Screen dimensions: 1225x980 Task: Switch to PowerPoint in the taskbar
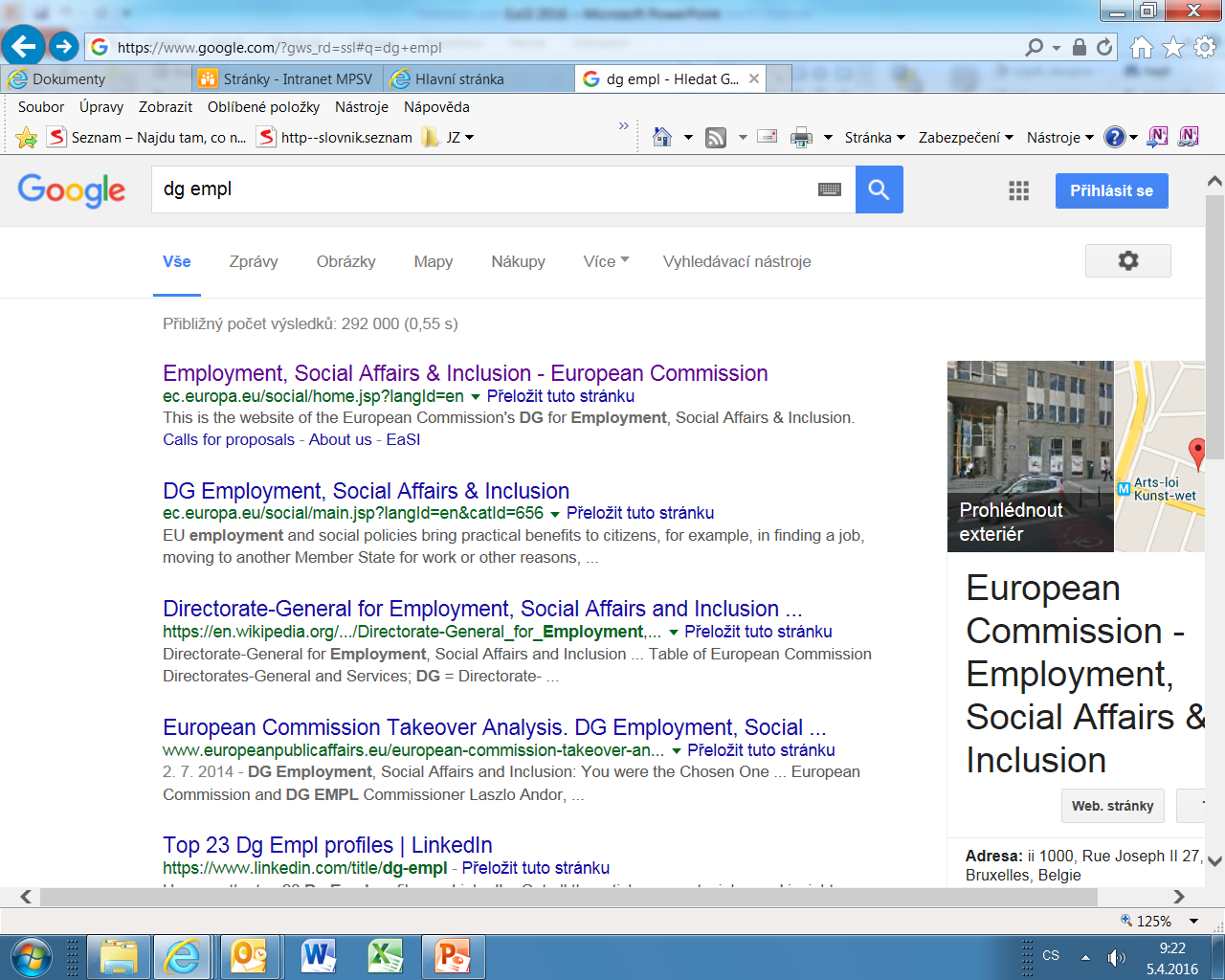tap(453, 957)
